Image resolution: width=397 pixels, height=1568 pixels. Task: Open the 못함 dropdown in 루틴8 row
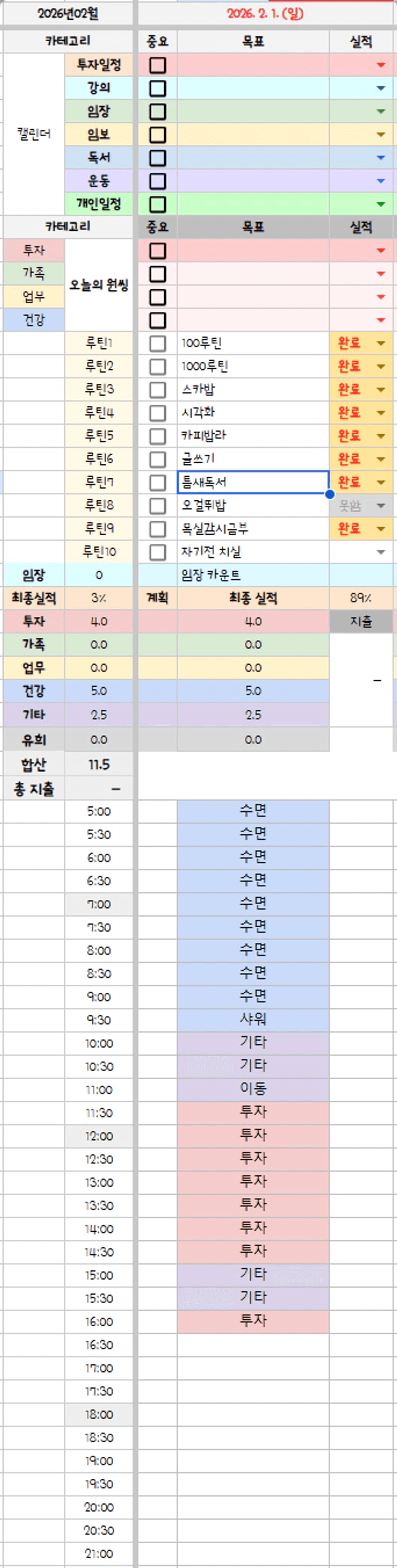[x=381, y=505]
